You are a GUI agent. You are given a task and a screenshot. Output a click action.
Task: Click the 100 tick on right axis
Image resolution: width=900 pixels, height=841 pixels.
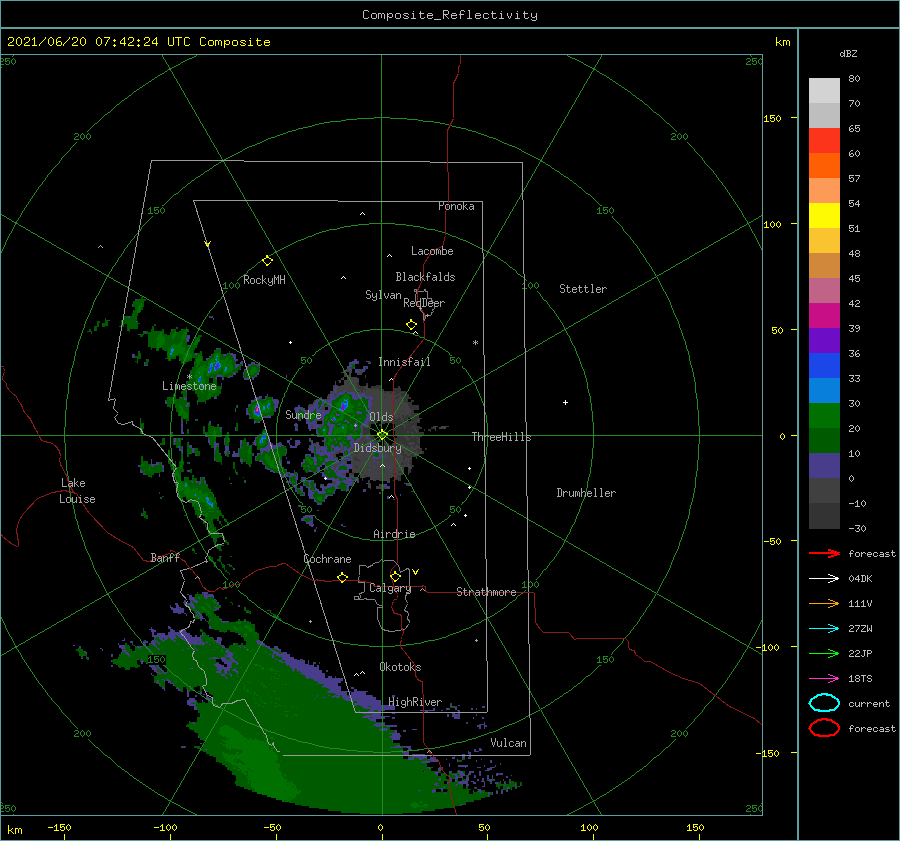click(x=772, y=224)
